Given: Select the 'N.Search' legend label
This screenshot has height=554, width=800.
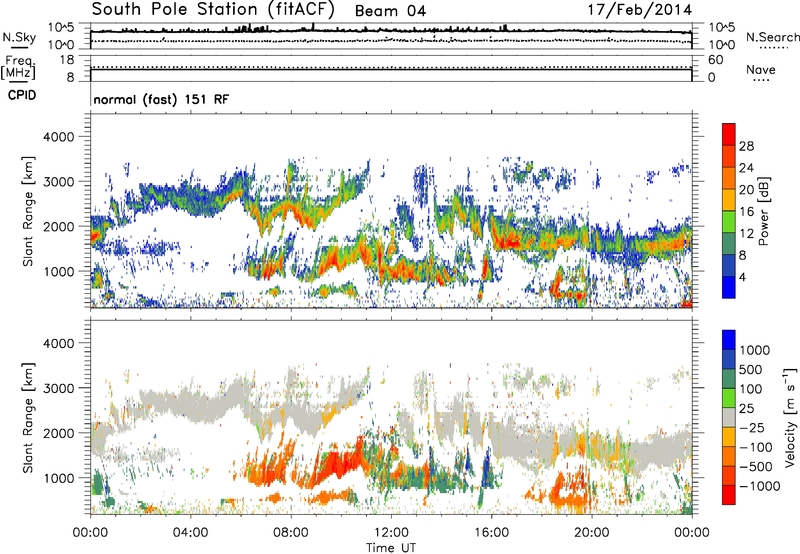Looking at the screenshot, I should (773, 37).
